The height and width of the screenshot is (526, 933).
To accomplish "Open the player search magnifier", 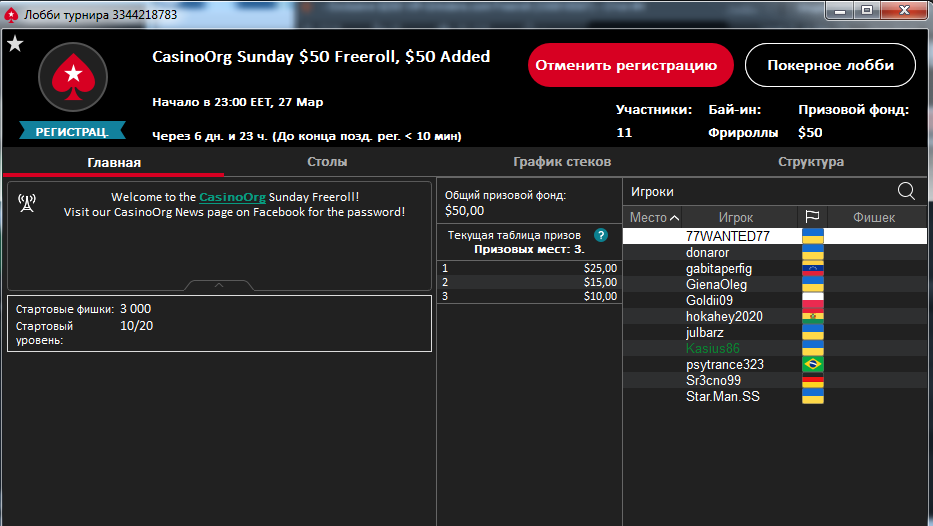I will point(906,191).
